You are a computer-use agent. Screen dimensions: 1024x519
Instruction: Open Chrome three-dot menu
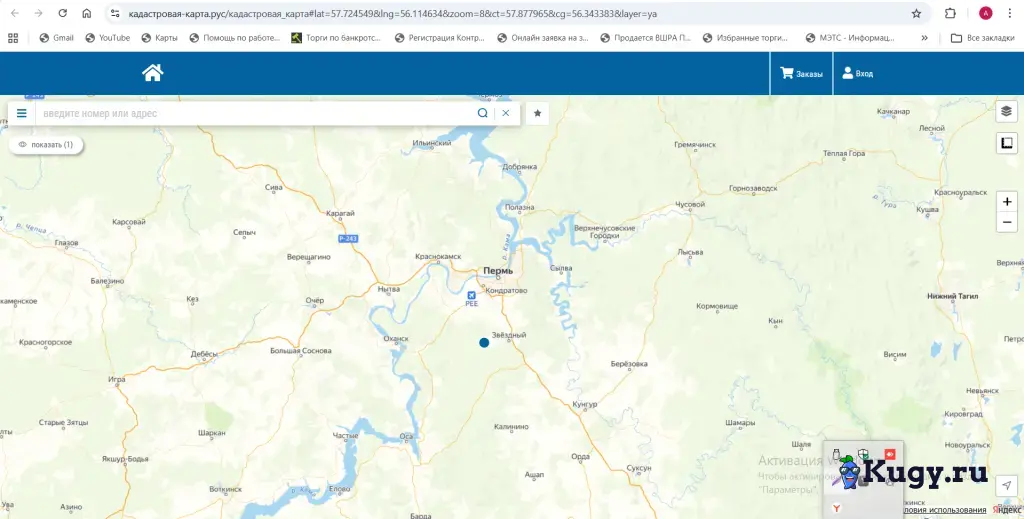(x=1010, y=13)
